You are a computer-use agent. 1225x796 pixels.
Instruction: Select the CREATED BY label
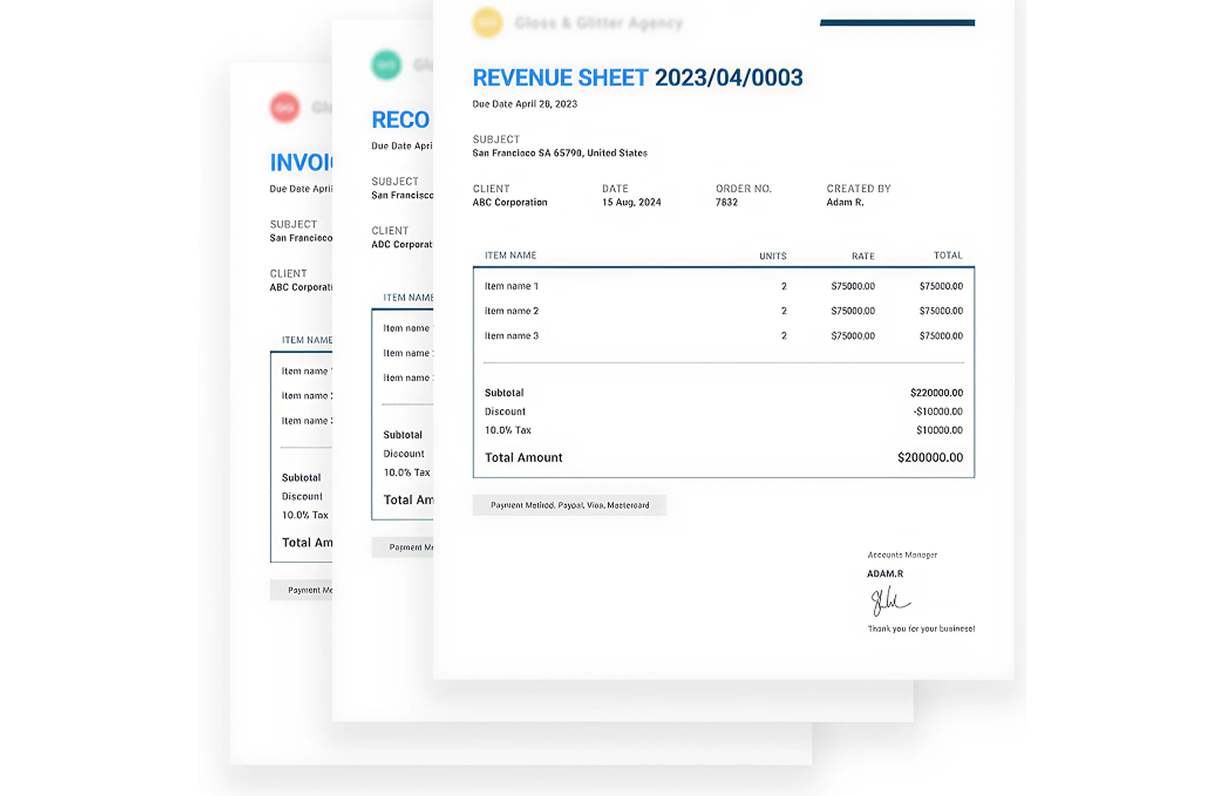pyautogui.click(x=859, y=188)
